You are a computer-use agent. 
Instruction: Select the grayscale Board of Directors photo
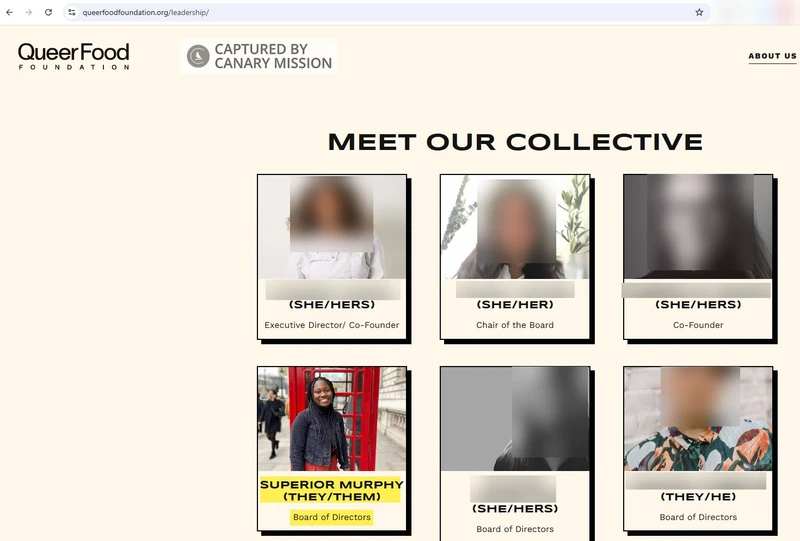click(x=515, y=419)
